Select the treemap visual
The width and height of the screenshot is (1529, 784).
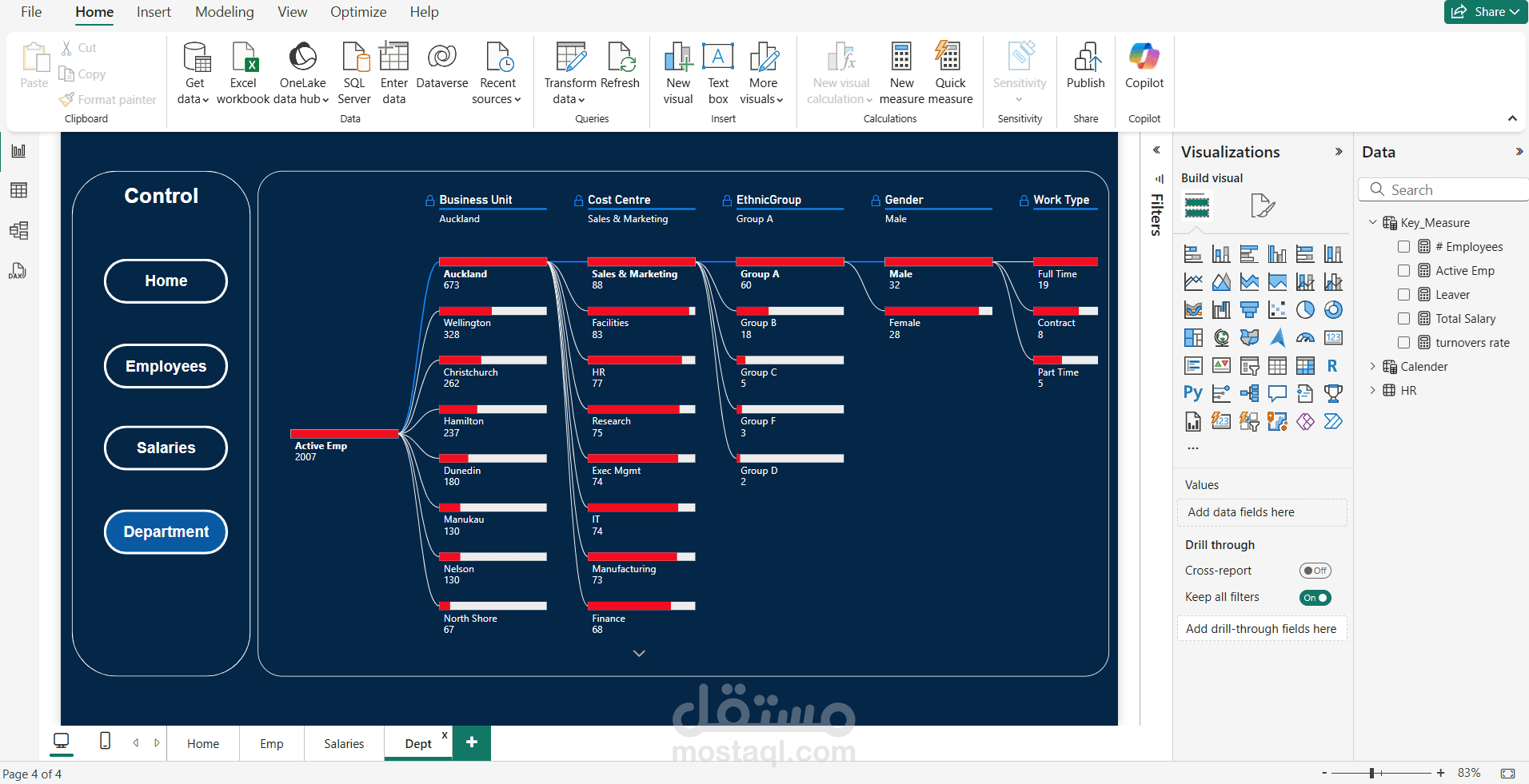click(x=1193, y=338)
